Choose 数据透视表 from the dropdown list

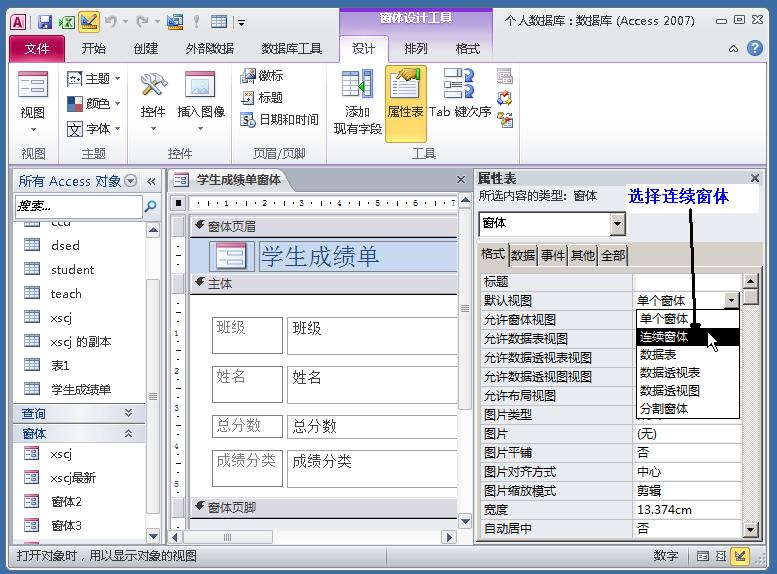pos(688,373)
